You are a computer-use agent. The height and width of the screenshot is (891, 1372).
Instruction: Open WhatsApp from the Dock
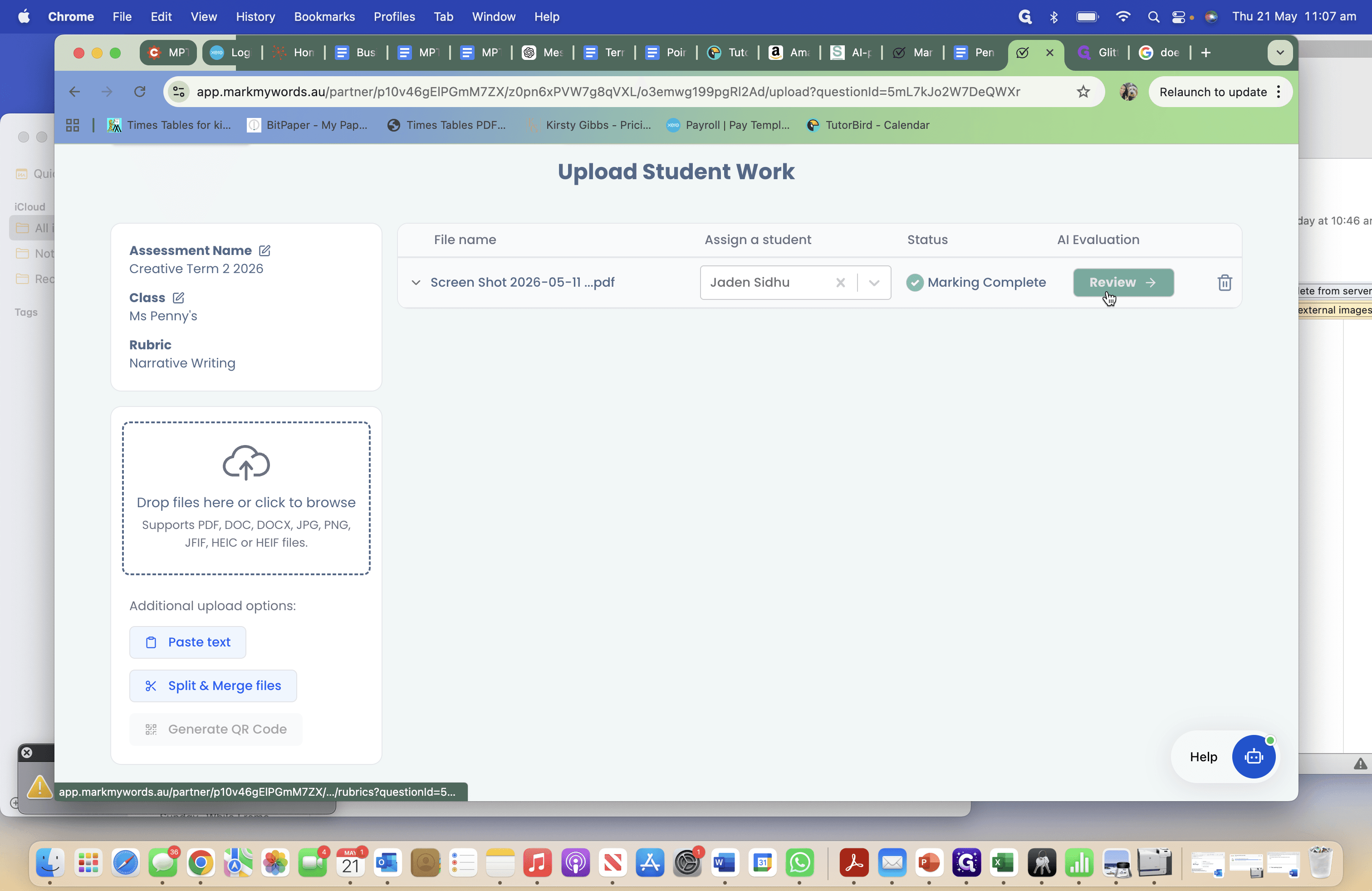coord(799,863)
